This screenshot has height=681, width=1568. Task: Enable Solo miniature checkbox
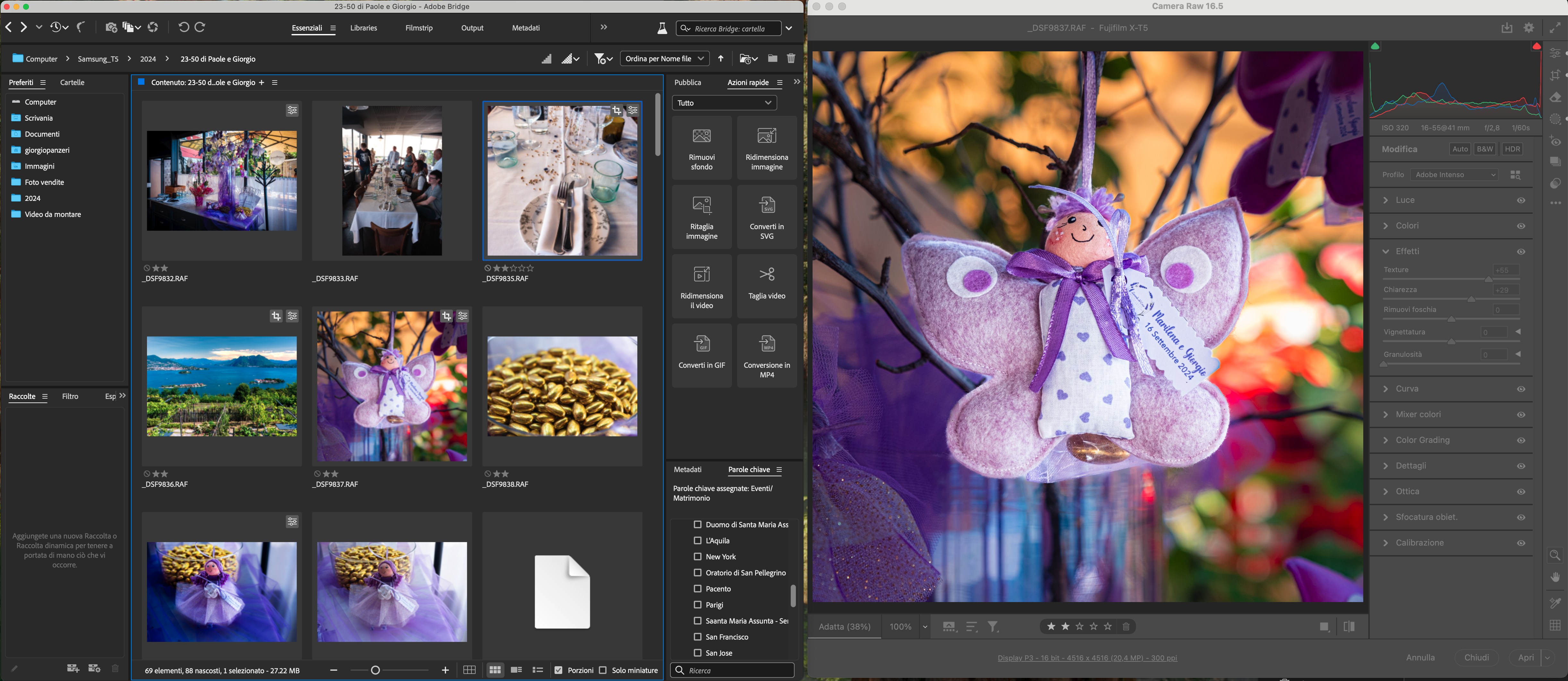pos(603,670)
